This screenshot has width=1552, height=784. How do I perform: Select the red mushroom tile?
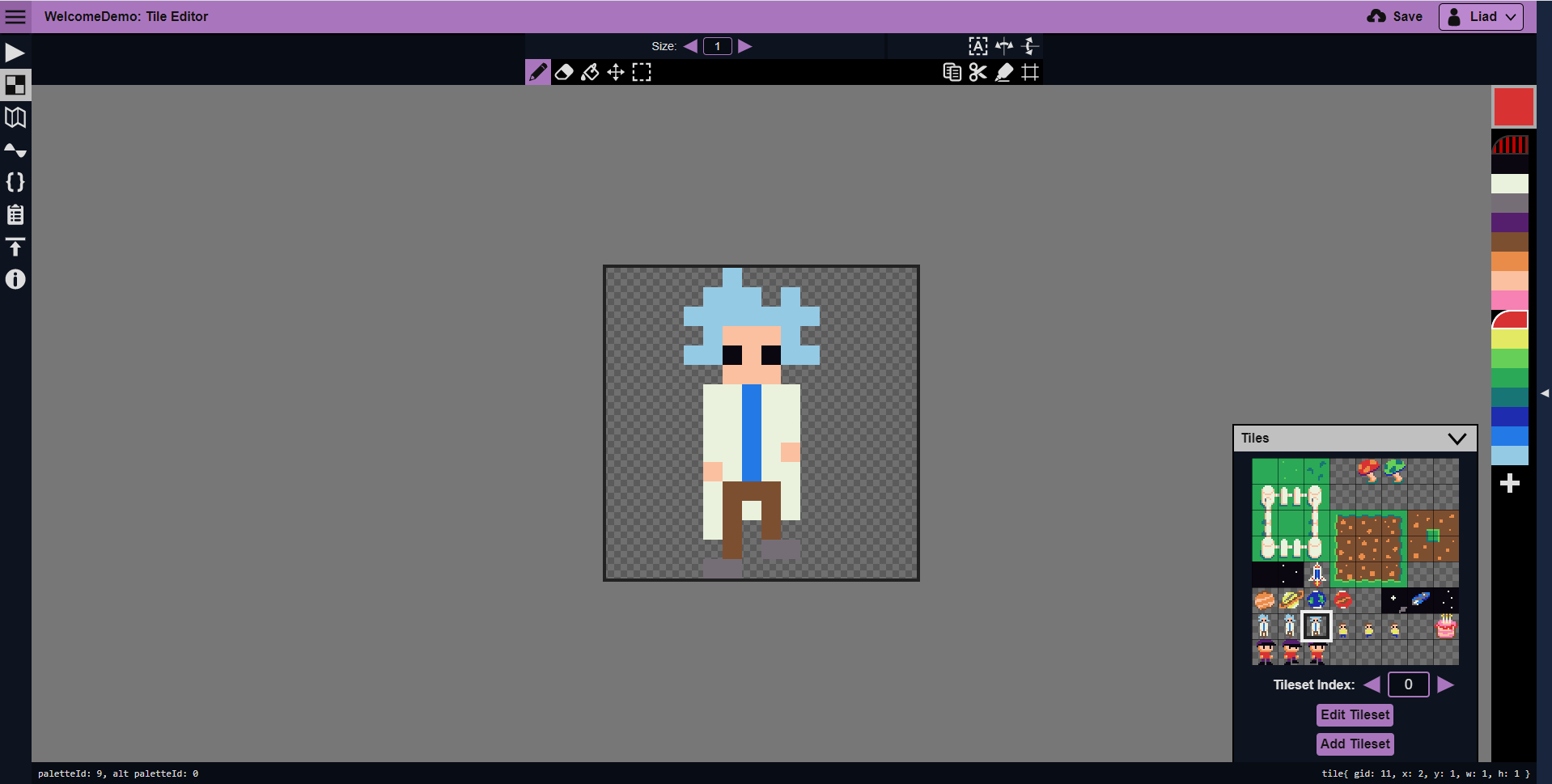pos(1368,470)
